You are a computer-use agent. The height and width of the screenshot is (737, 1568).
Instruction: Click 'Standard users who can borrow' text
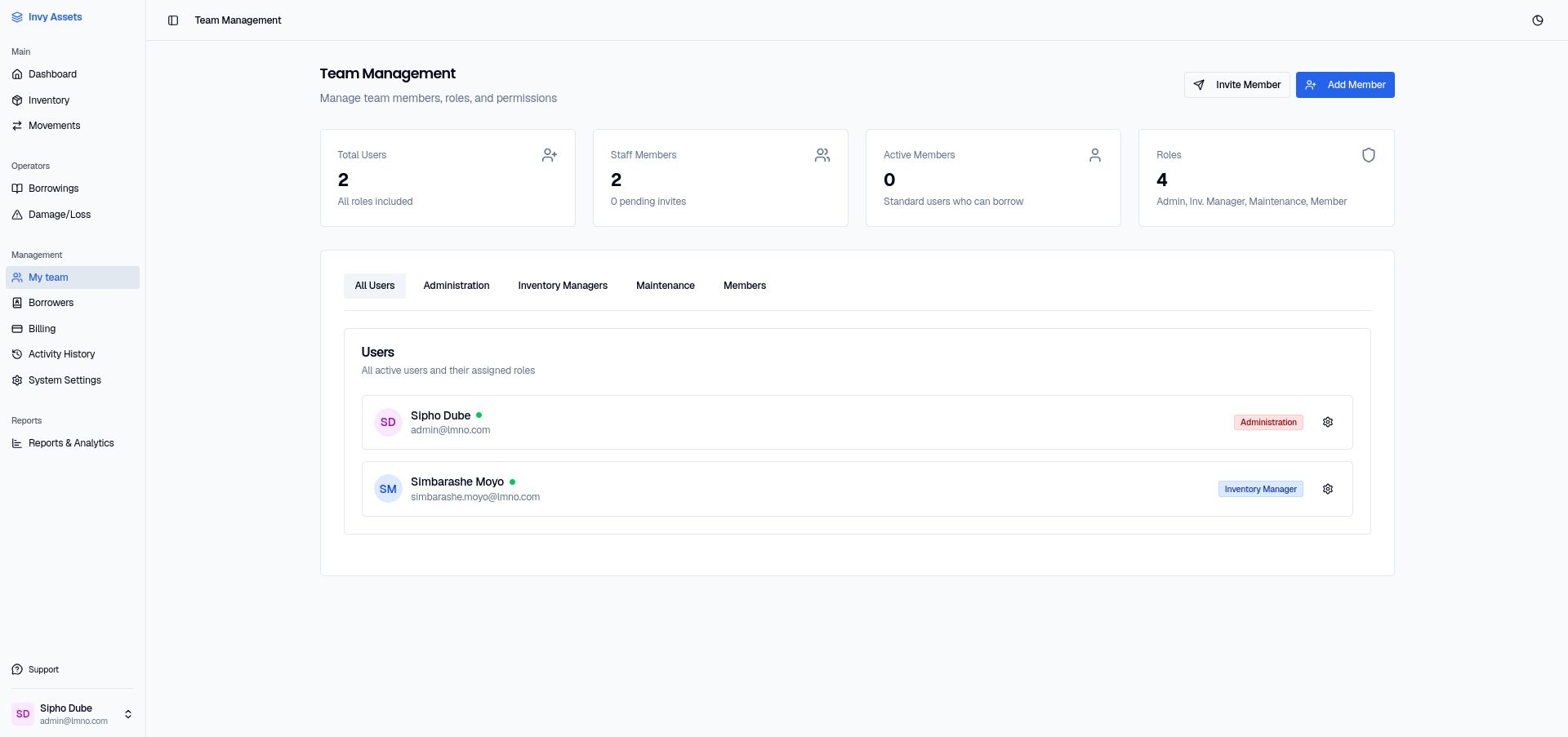click(953, 202)
